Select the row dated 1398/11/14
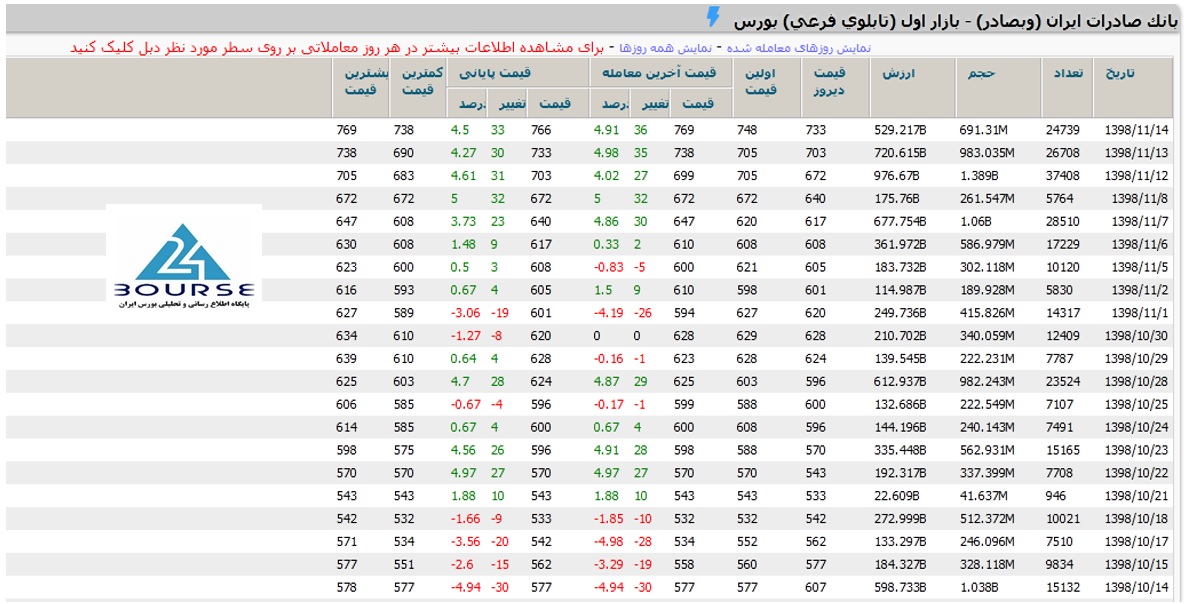The width and height of the screenshot is (1189, 604). (x=591, y=130)
